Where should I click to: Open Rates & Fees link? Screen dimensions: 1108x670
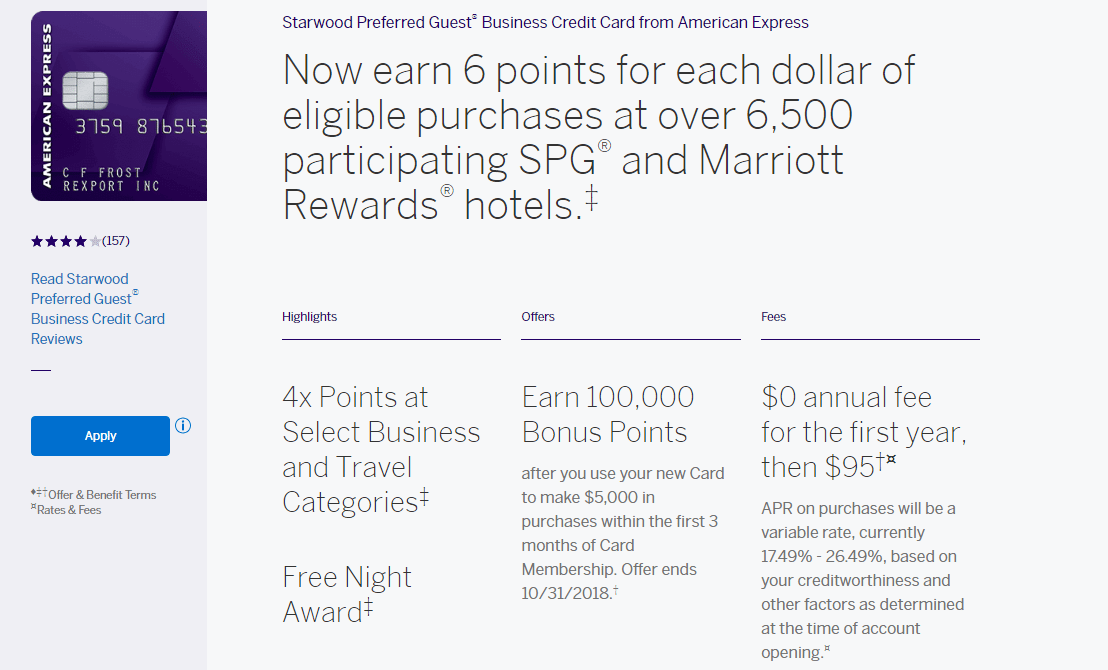tap(69, 510)
